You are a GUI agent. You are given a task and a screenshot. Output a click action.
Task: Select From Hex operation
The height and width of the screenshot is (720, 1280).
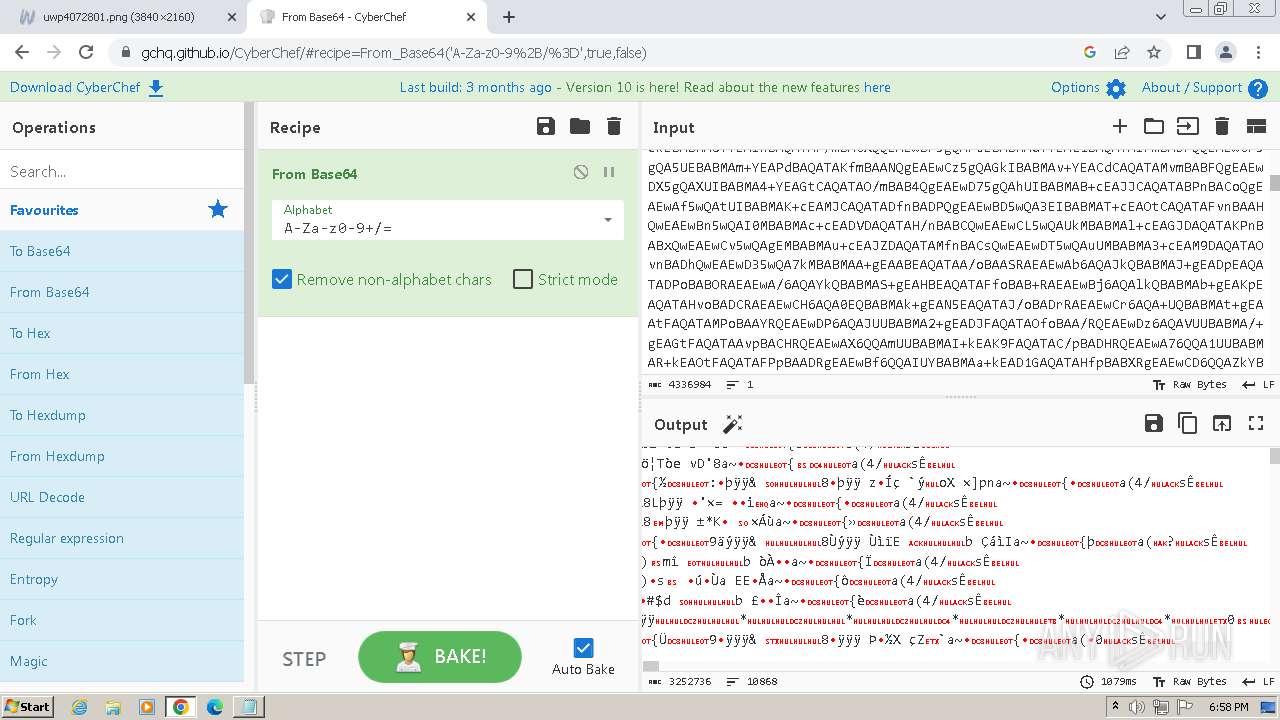pos(122,374)
